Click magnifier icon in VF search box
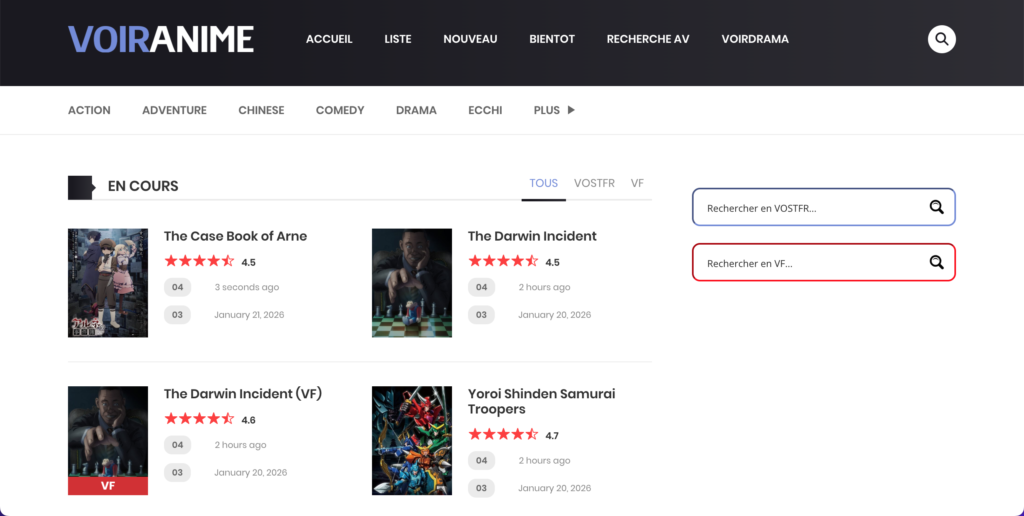The width and height of the screenshot is (1024, 516). tap(936, 262)
